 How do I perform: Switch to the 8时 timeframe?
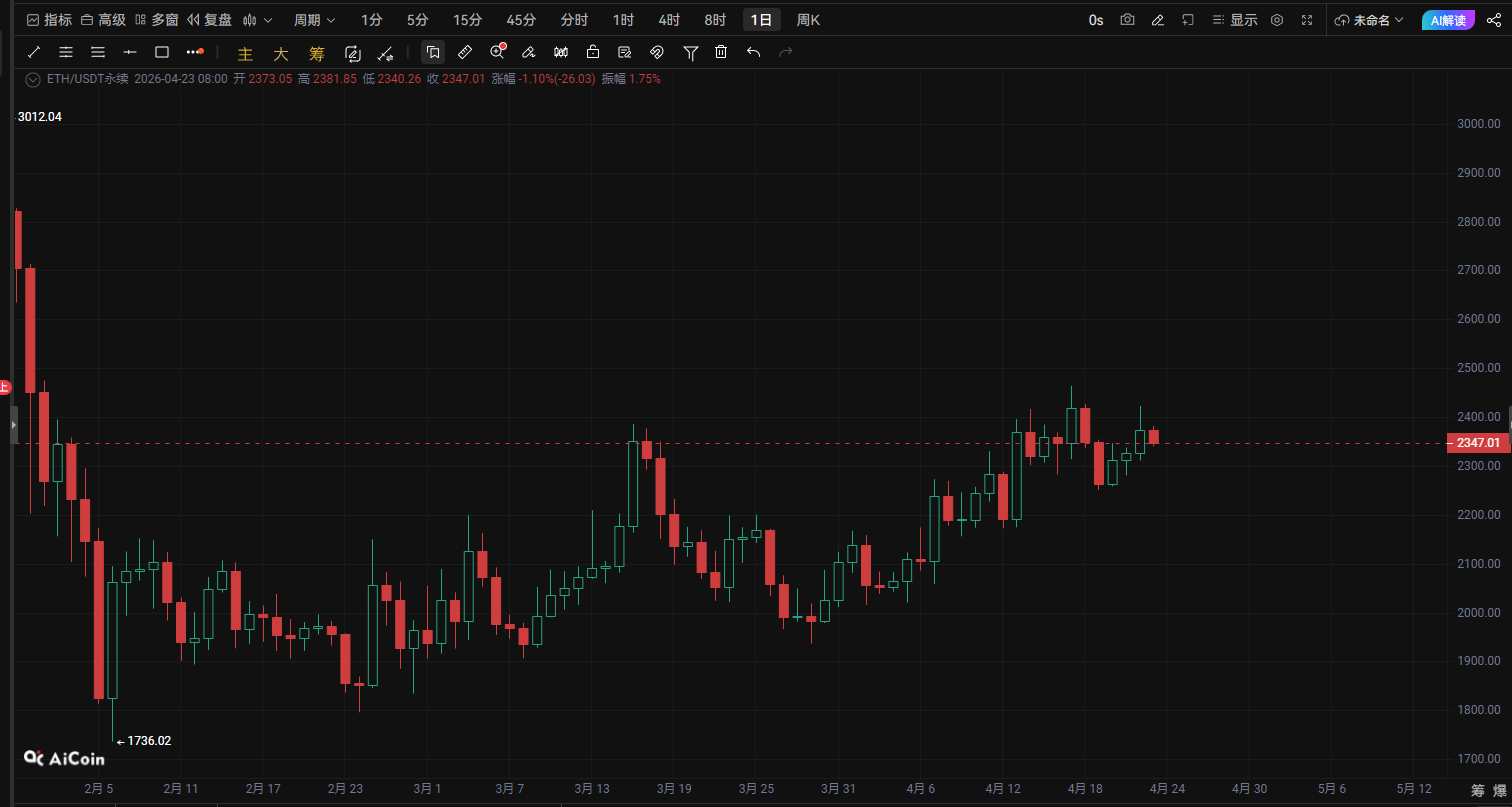[x=715, y=20]
